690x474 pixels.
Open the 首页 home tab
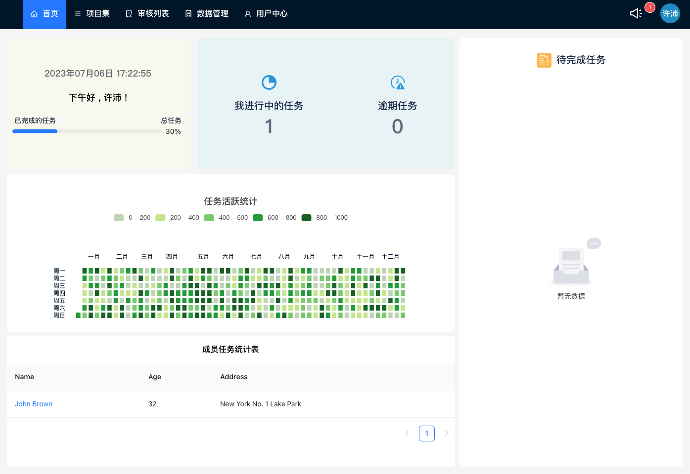click(44, 14)
